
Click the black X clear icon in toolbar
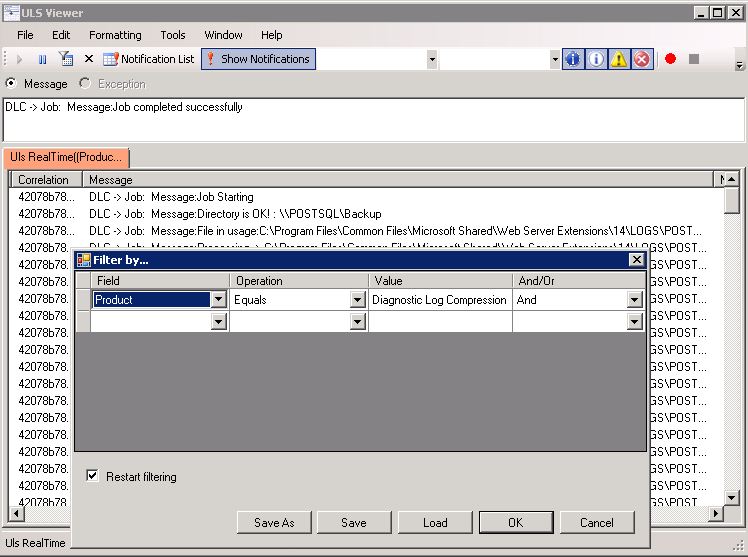(x=89, y=59)
